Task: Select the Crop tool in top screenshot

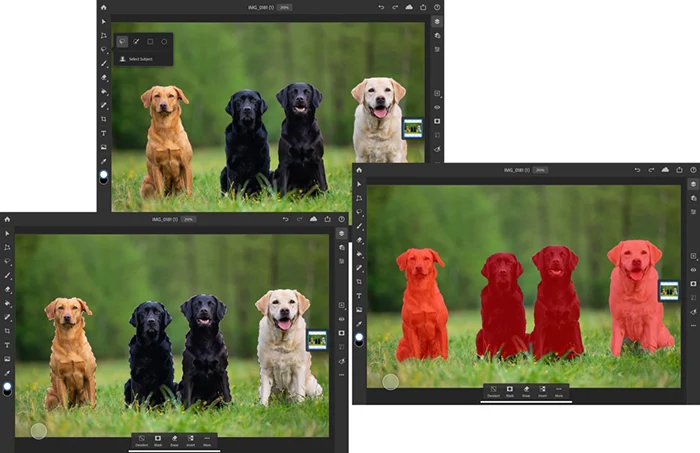Action: tap(104, 119)
